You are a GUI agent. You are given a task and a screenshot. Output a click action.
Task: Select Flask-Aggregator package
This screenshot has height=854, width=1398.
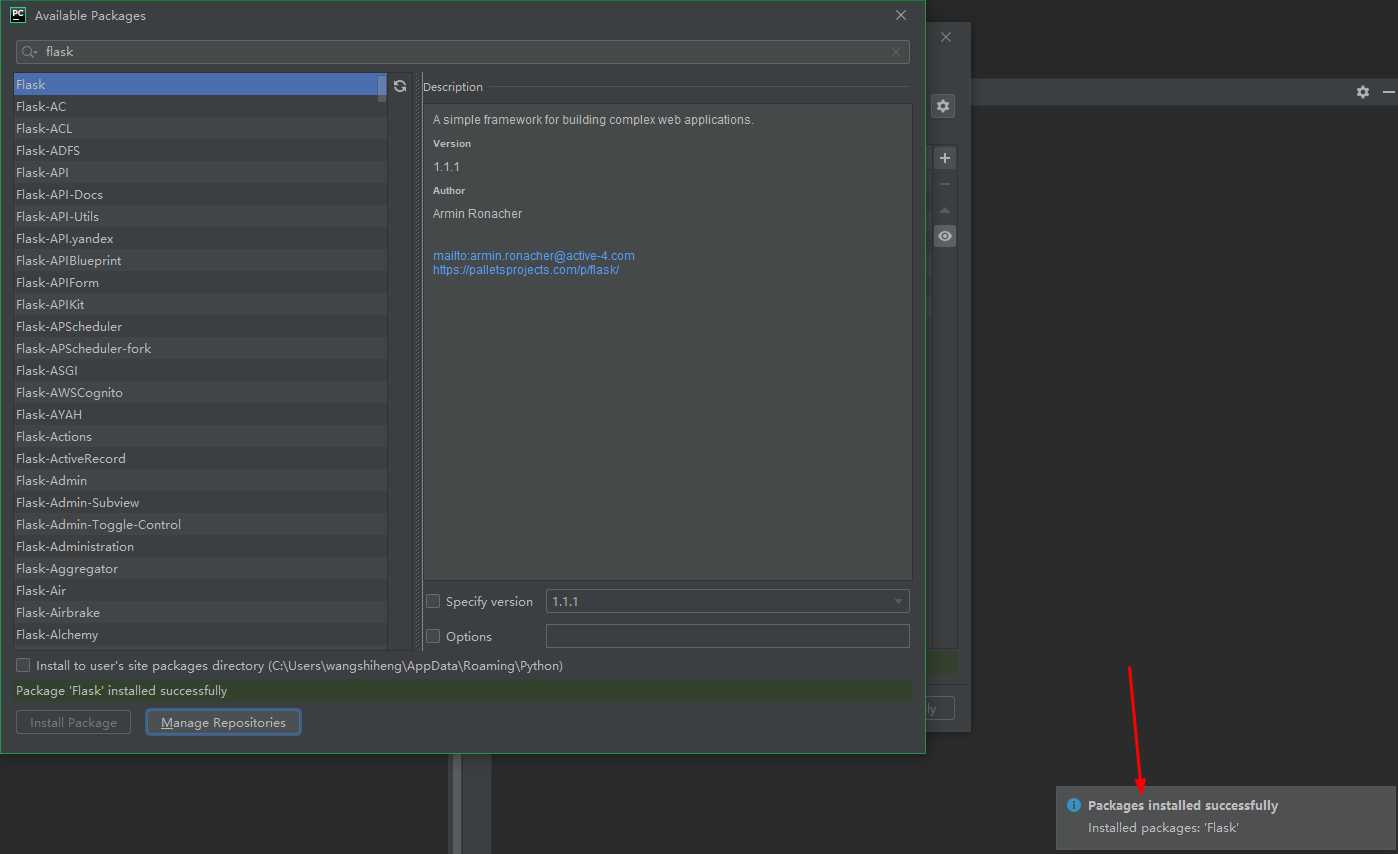tap(200, 569)
